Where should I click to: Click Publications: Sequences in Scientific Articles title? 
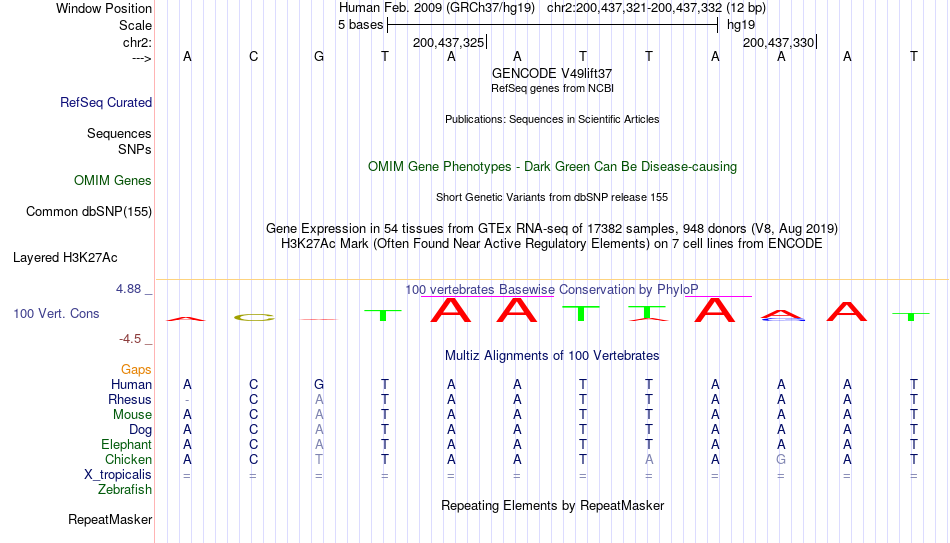pos(552,119)
